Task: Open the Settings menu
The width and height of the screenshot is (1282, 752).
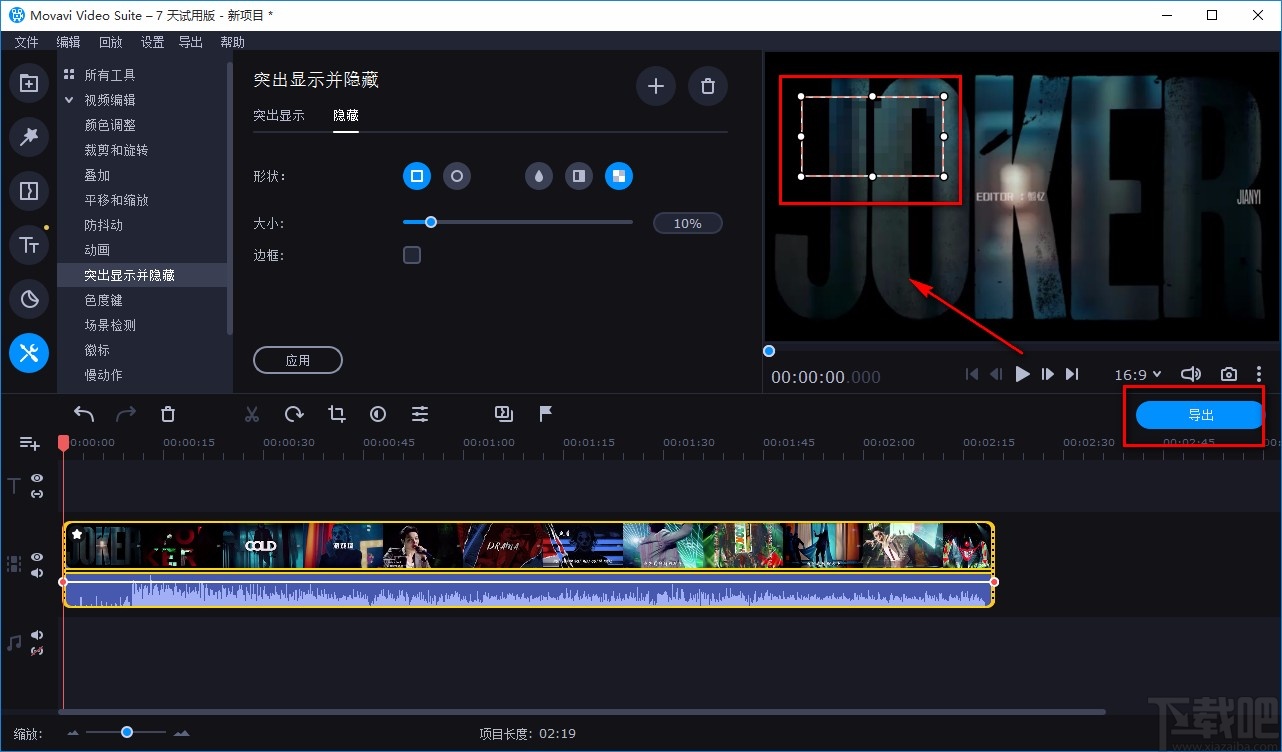Action: pyautogui.click(x=152, y=42)
